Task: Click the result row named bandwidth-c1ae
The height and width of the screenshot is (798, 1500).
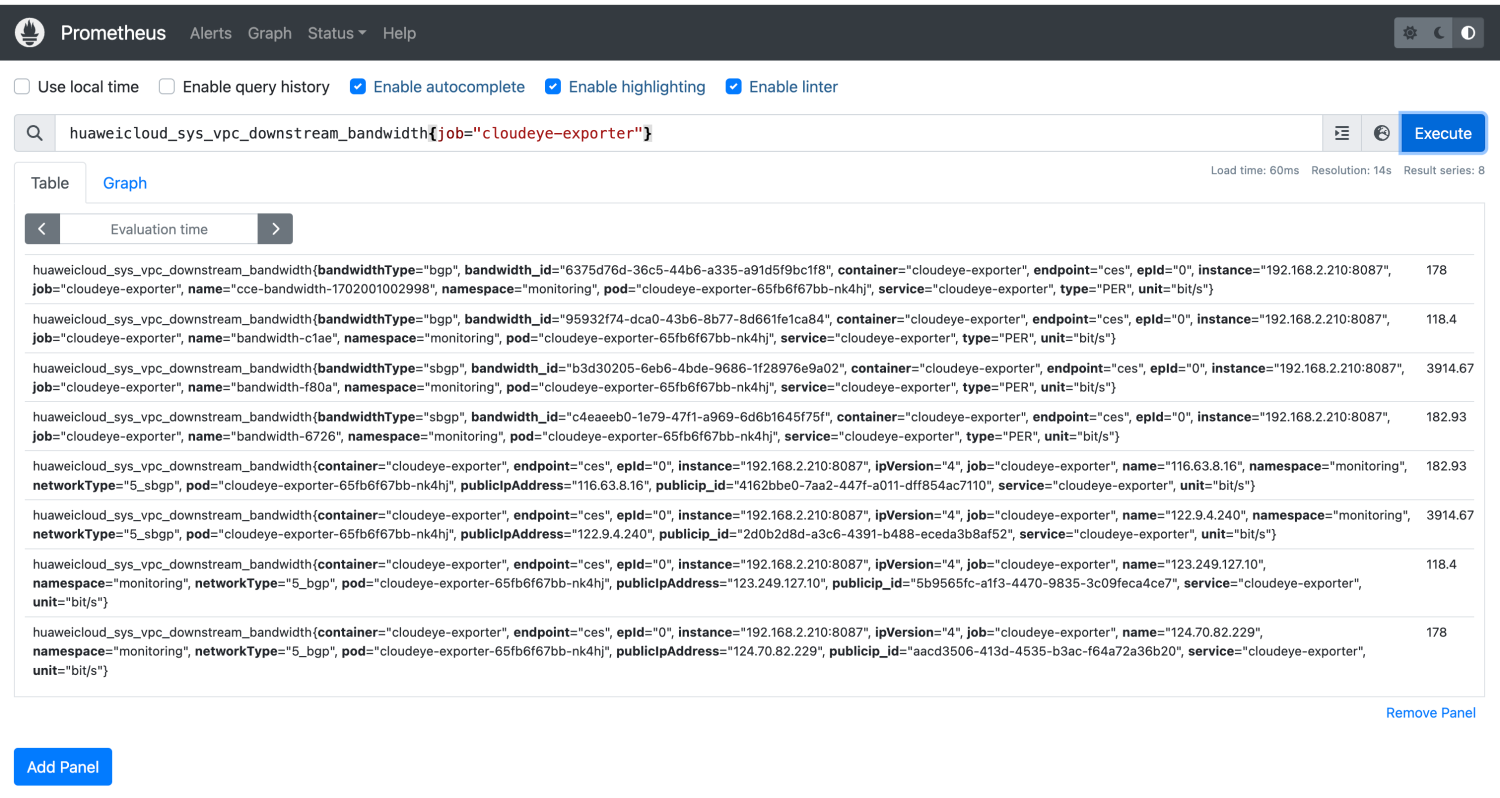Action: pos(750,328)
